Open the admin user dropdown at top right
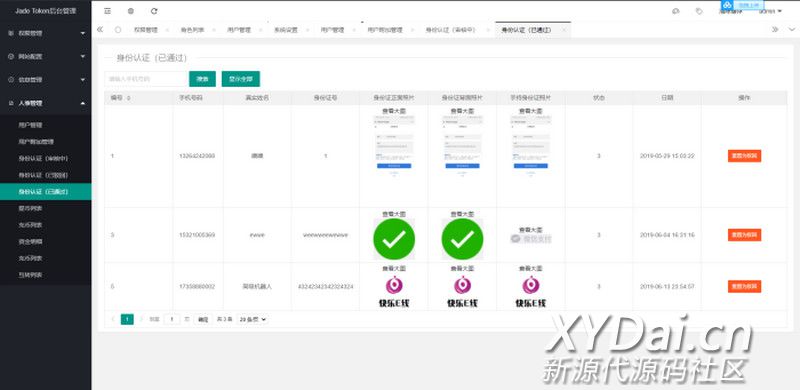This screenshot has width=800, height=390. tap(770, 11)
